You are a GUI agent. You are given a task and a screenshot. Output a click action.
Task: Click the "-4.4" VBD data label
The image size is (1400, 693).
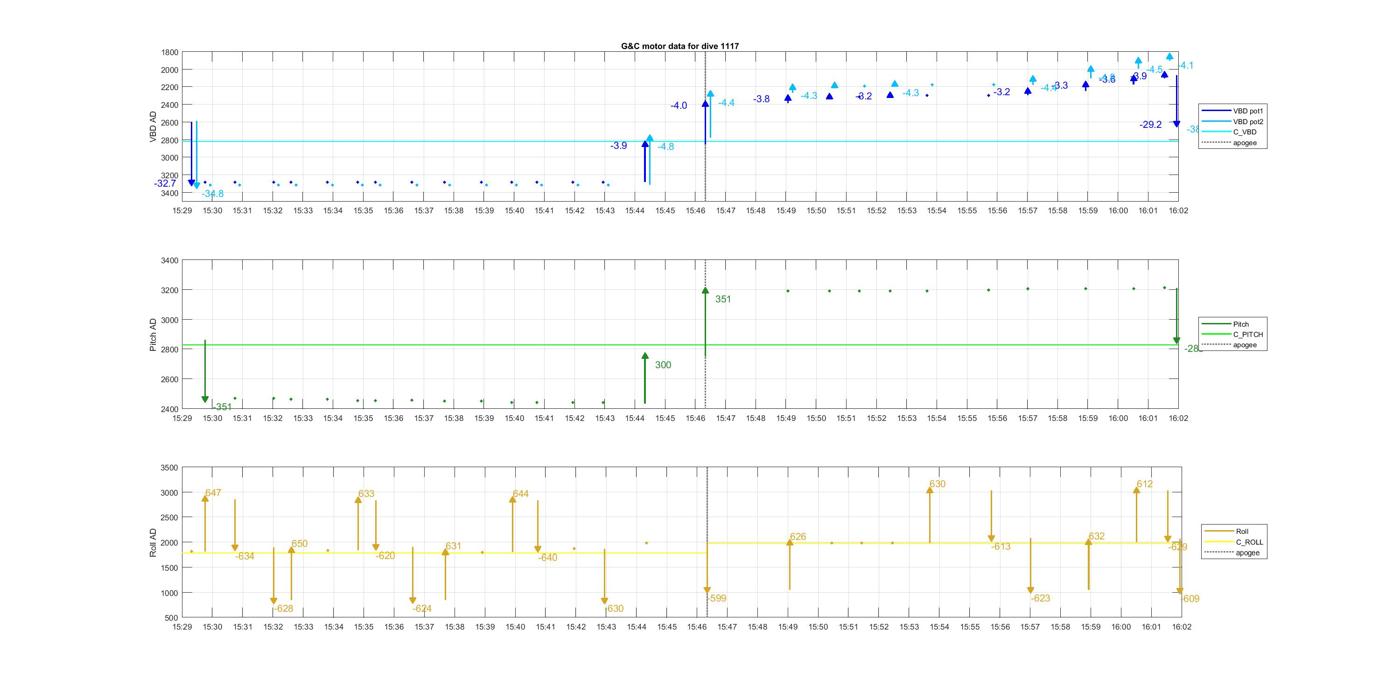(x=726, y=103)
